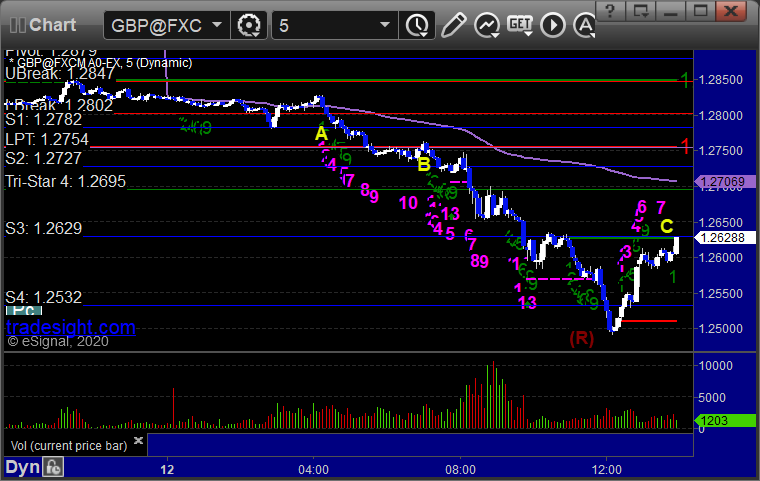Click the Chart panel grip label
The width and height of the screenshot is (760, 481).
[x=43, y=25]
